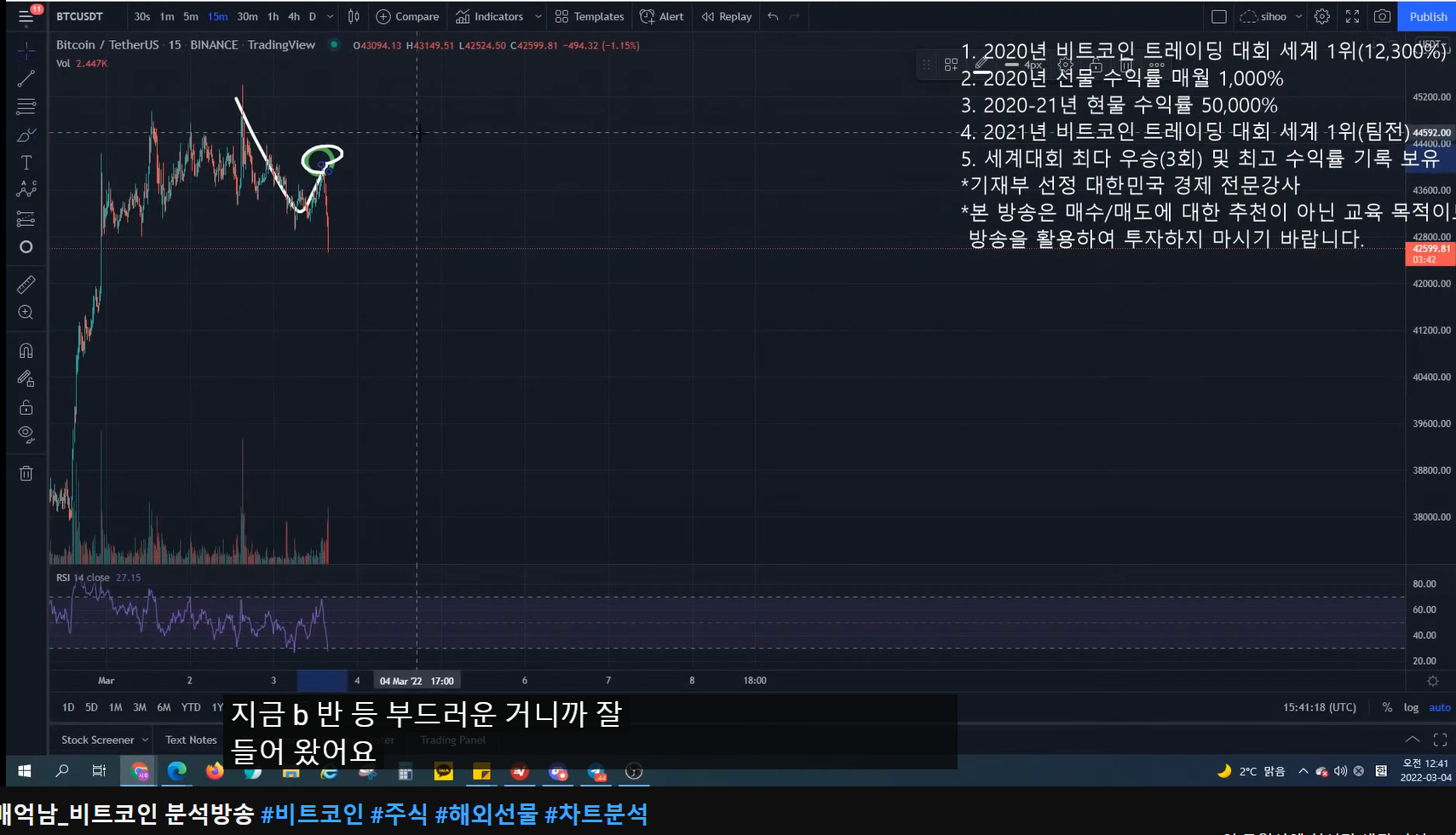
Task: Toggle stay in drawing mode
Action: coord(26,379)
